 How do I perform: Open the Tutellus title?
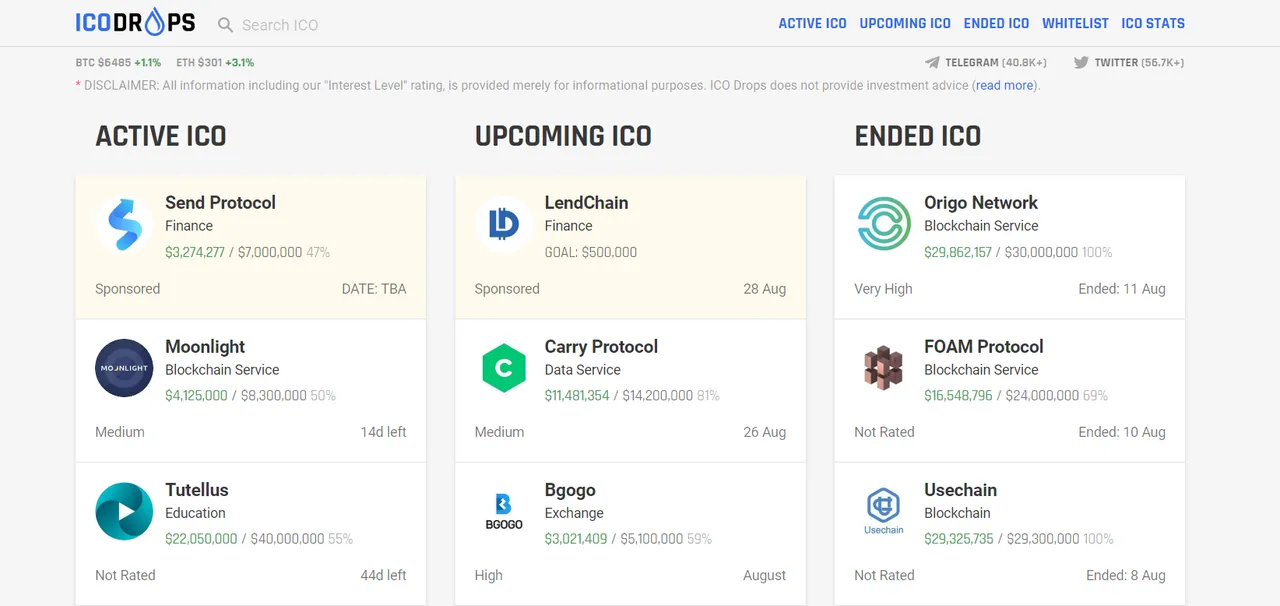[x=197, y=490]
